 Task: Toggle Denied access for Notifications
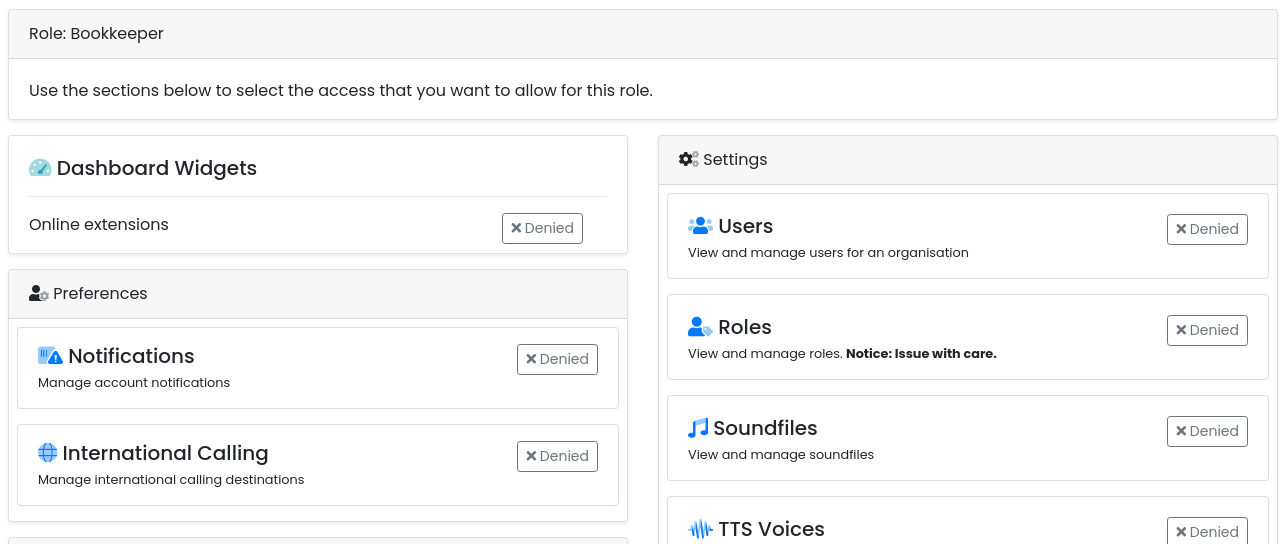tap(557, 359)
